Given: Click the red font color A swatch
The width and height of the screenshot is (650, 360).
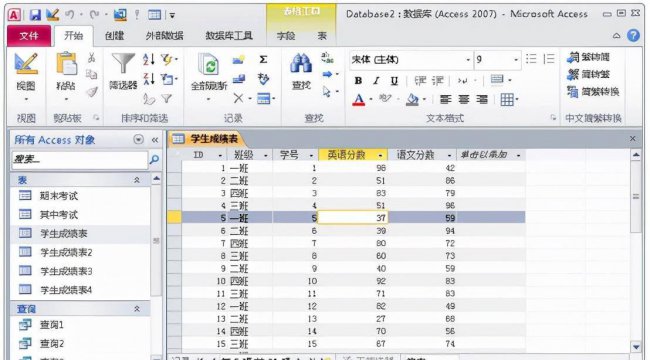Looking at the screenshot, I should (x=359, y=100).
